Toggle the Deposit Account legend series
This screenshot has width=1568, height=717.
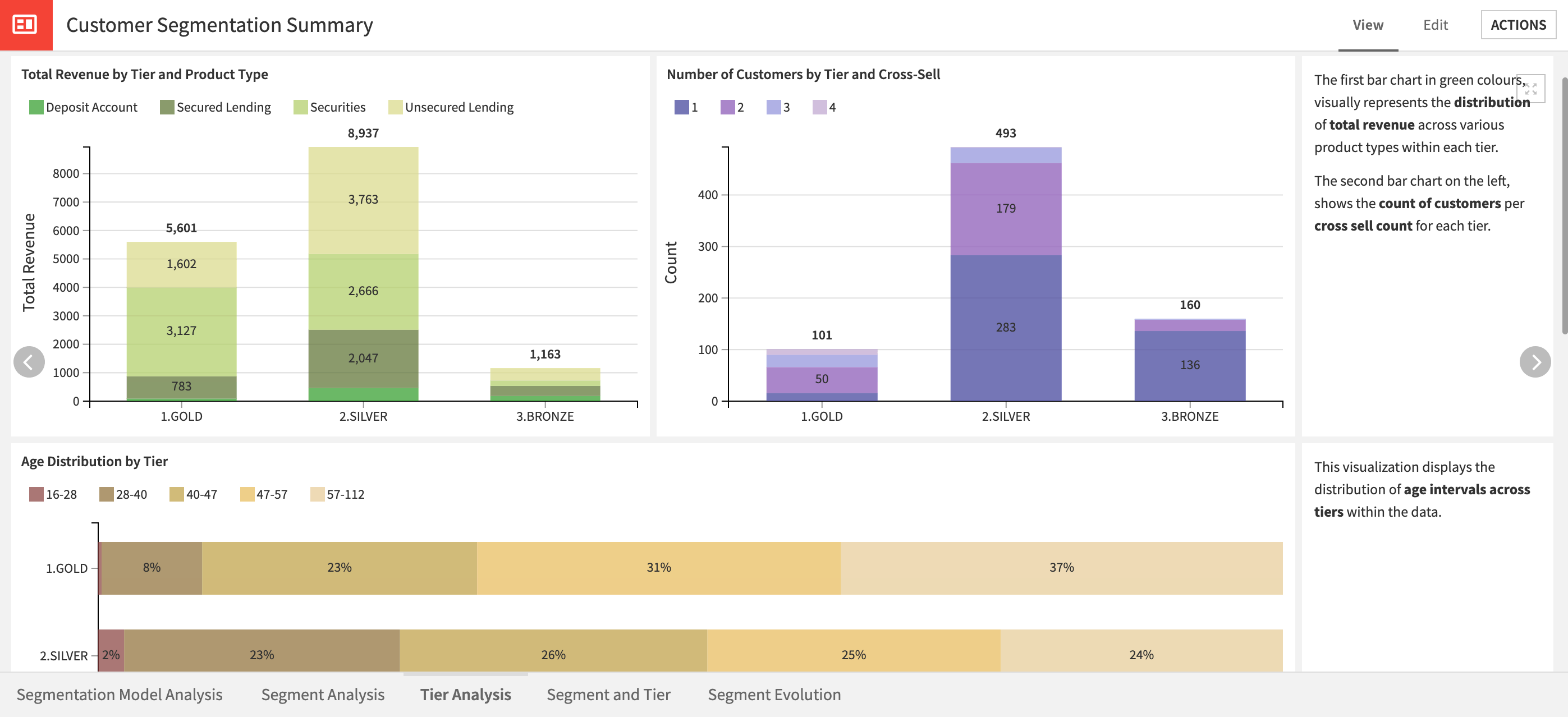[x=84, y=107]
